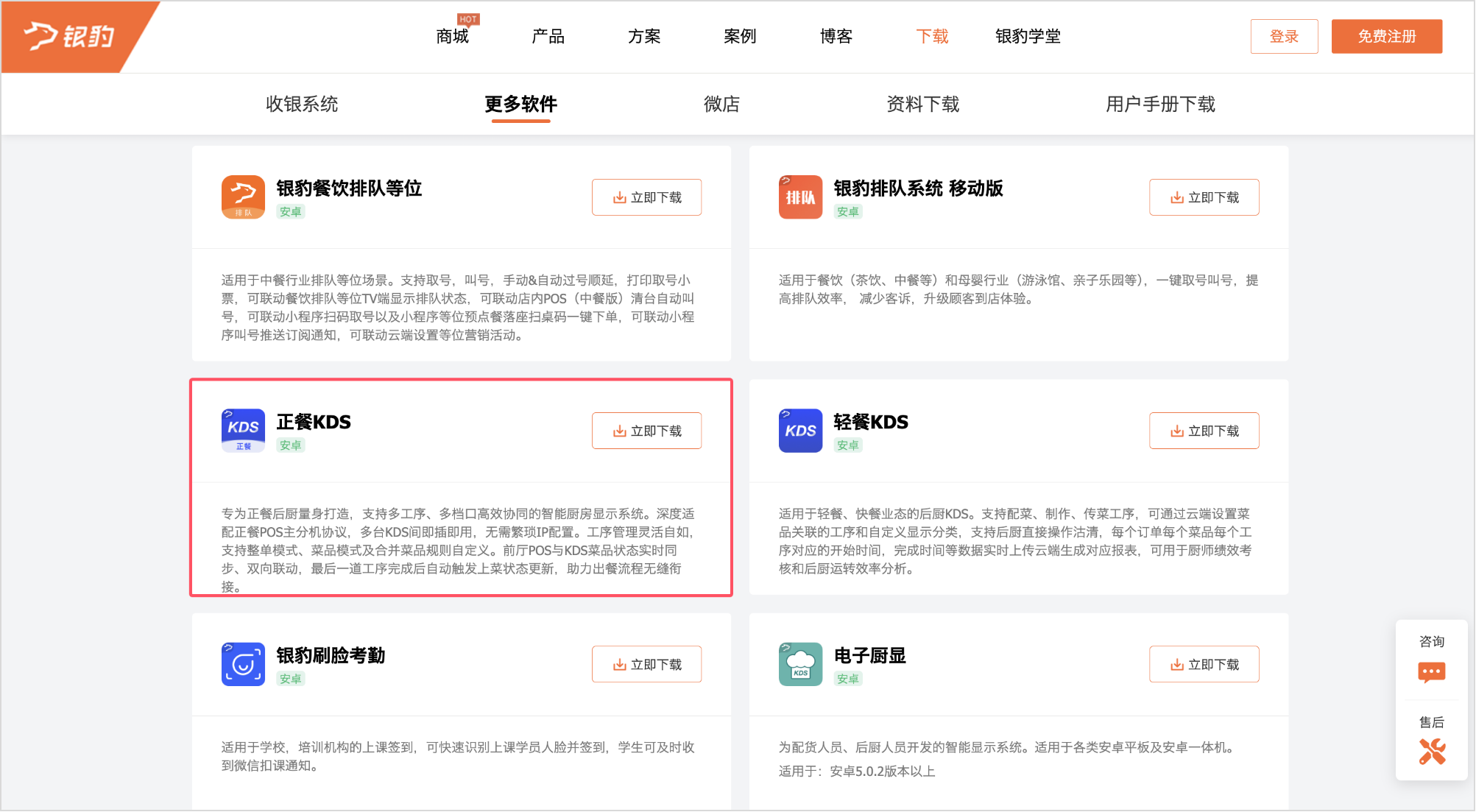
Task: Click the 银豹刷脸考勤 app icon
Action: 243,663
